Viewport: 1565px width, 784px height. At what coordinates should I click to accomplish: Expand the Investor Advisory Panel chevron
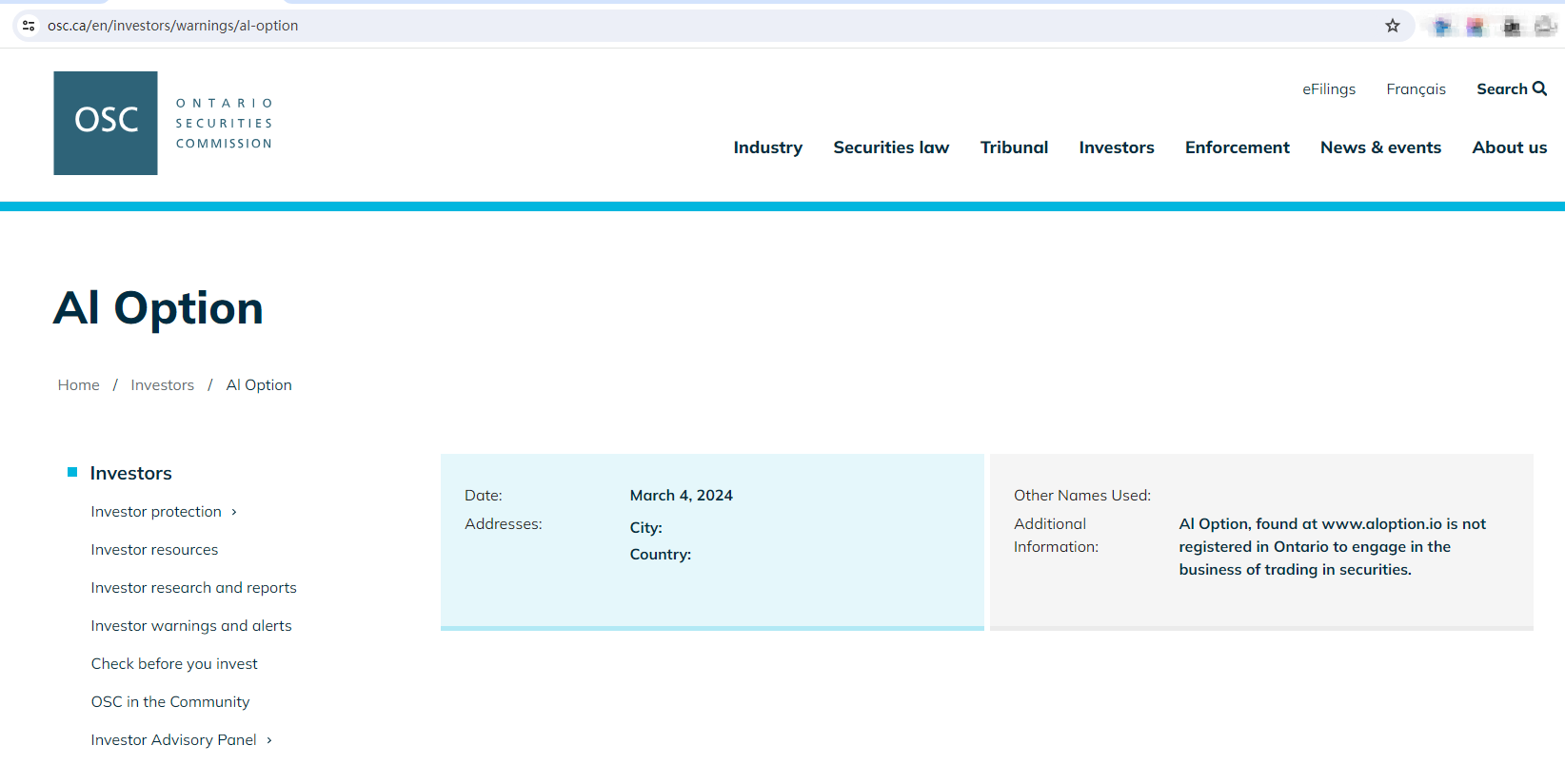(269, 740)
